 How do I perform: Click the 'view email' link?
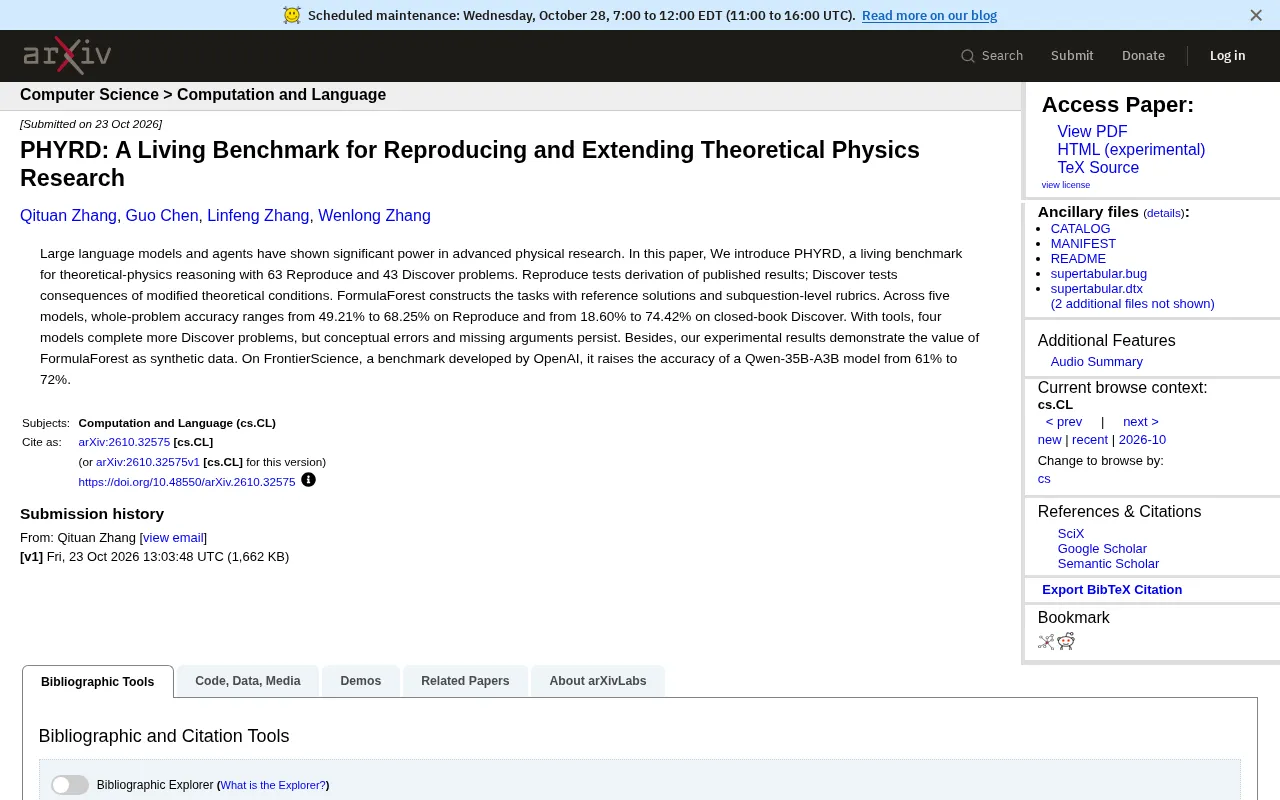coord(173,538)
